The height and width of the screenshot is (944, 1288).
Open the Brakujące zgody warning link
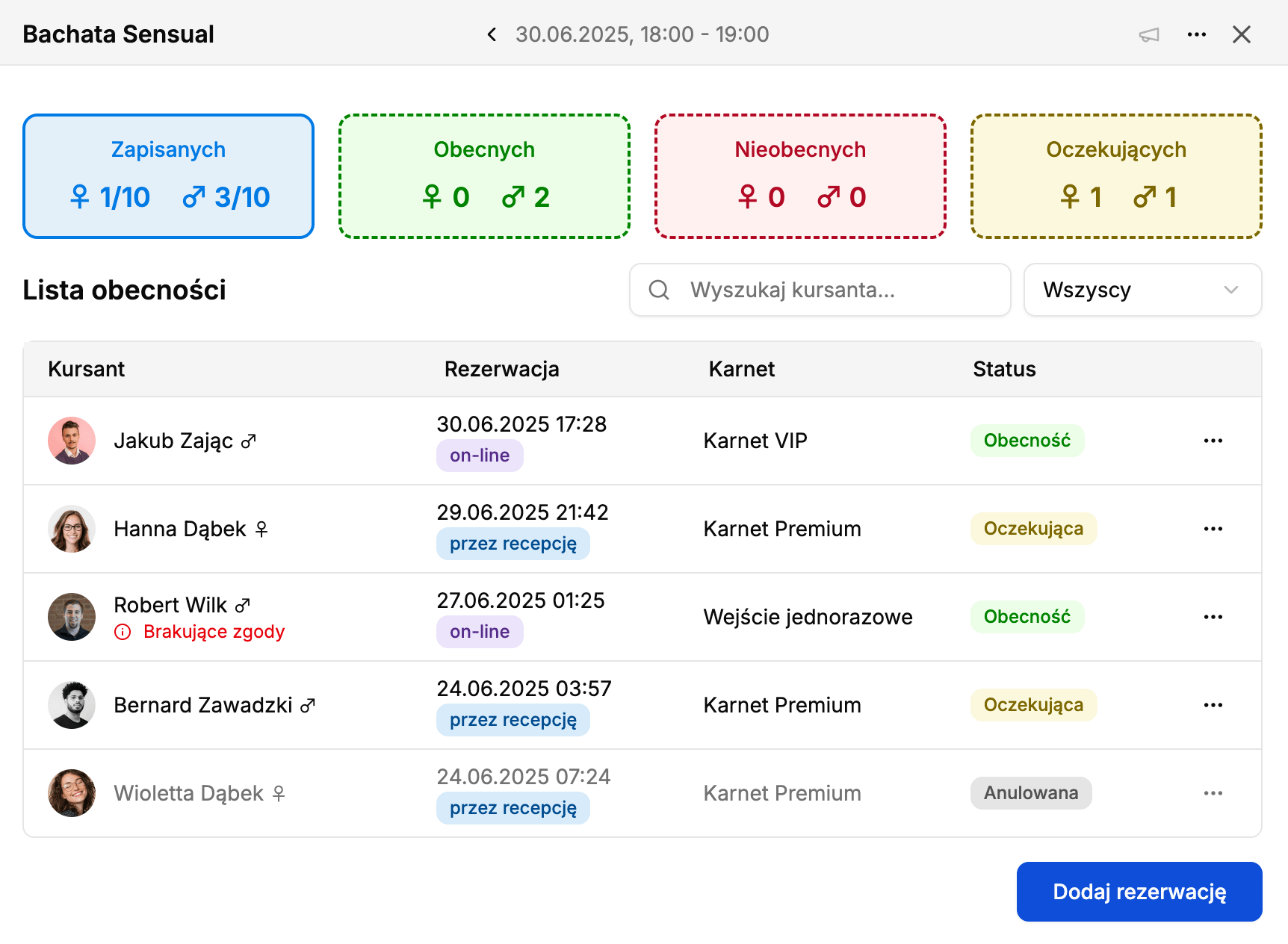tap(214, 632)
